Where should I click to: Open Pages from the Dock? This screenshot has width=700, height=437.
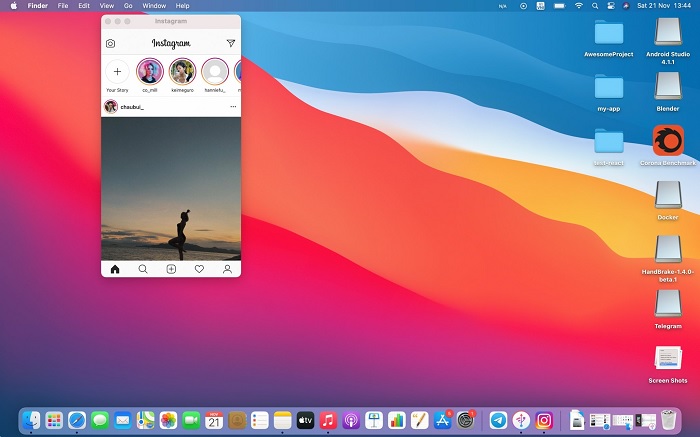pos(420,420)
